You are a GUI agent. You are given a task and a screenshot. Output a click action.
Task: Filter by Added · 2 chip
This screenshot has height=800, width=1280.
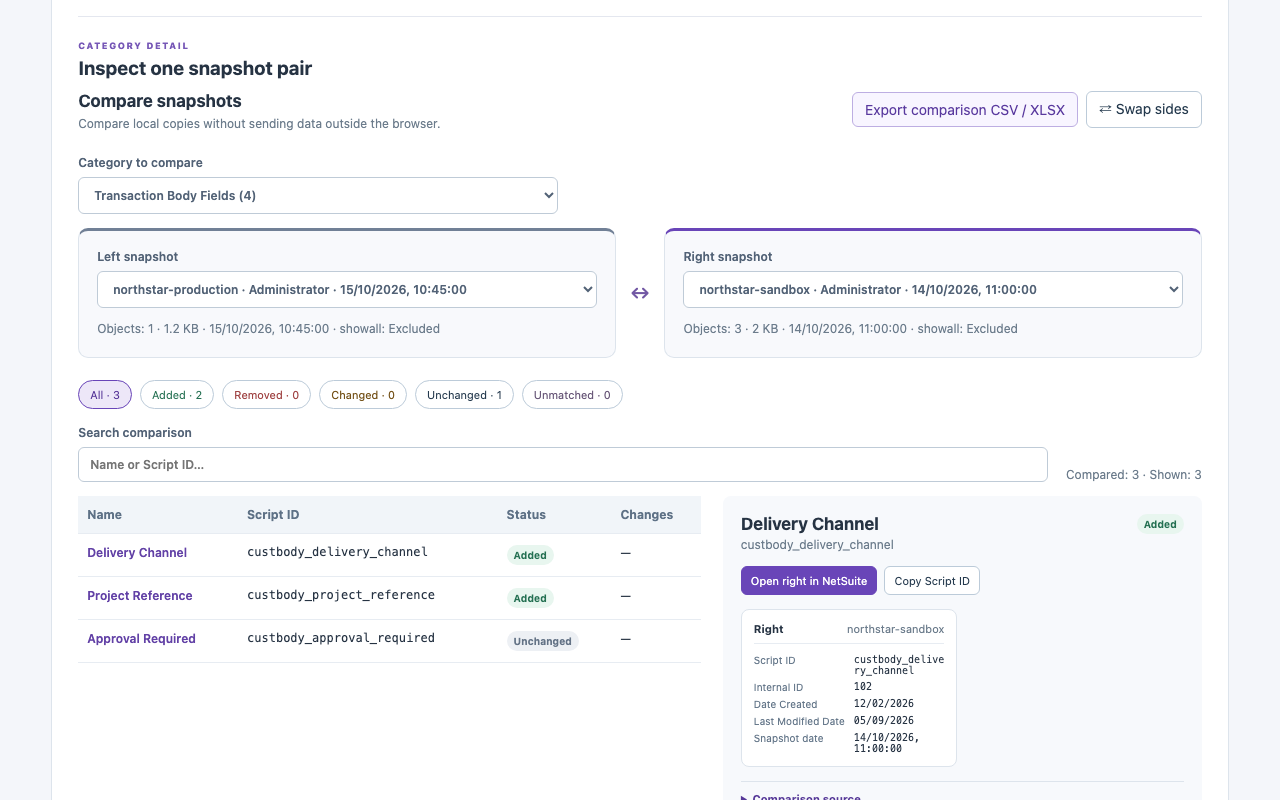click(x=177, y=395)
